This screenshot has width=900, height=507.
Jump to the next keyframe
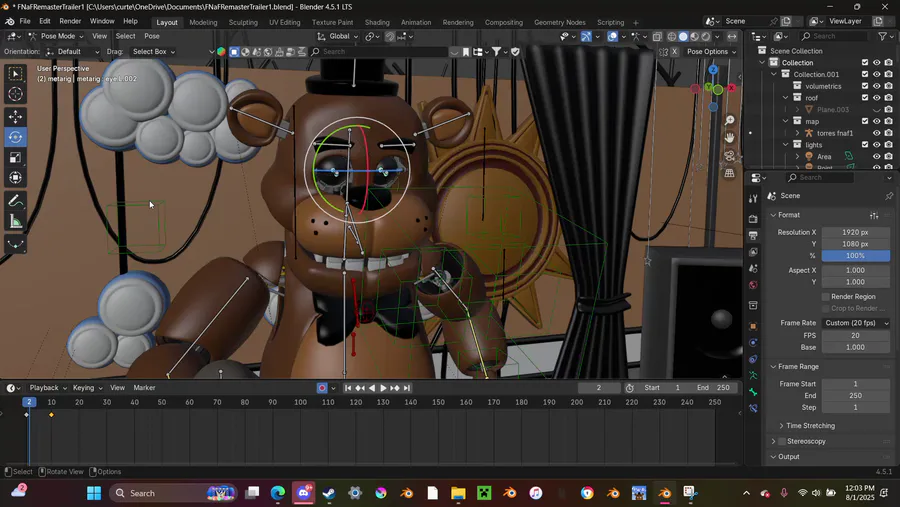[395, 388]
